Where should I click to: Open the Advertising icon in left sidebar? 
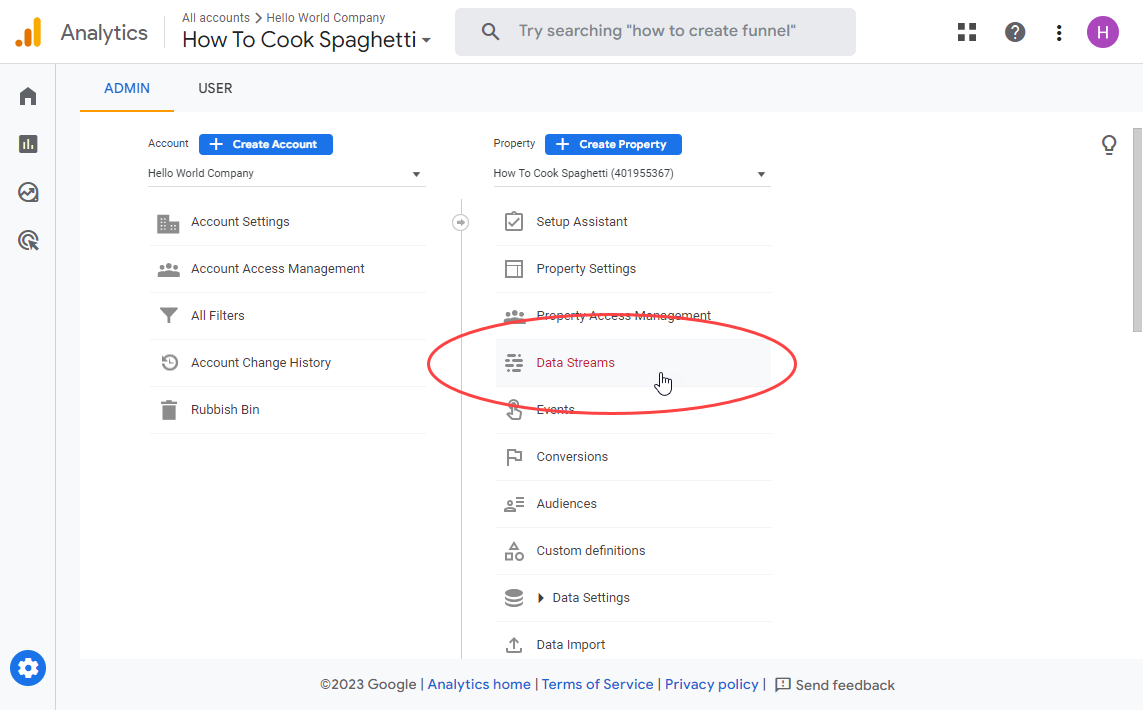coord(28,240)
